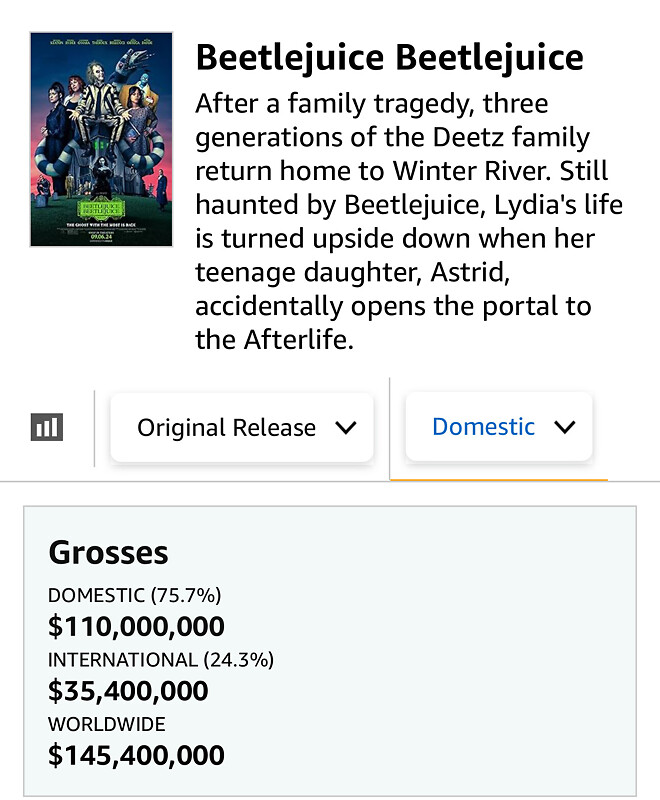
Task: Click the chevron arrow beside Original Release
Action: [x=346, y=428]
